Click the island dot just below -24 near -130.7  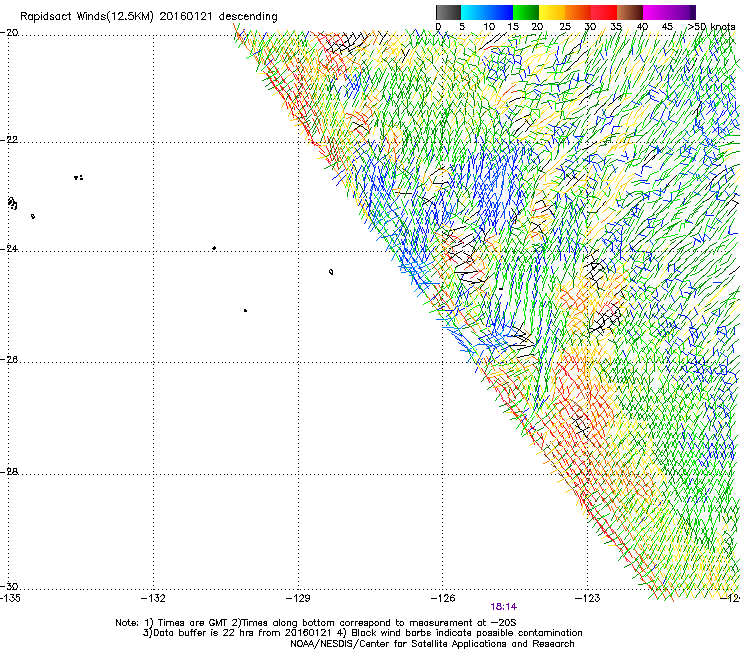pos(214,248)
